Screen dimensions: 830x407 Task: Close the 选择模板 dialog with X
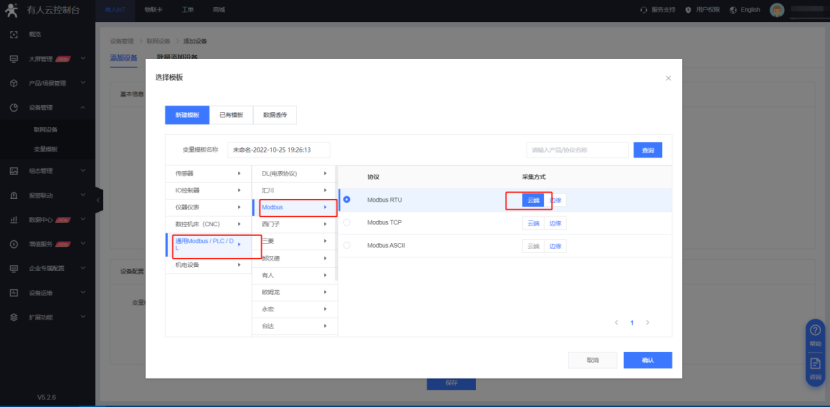pyautogui.click(x=668, y=77)
